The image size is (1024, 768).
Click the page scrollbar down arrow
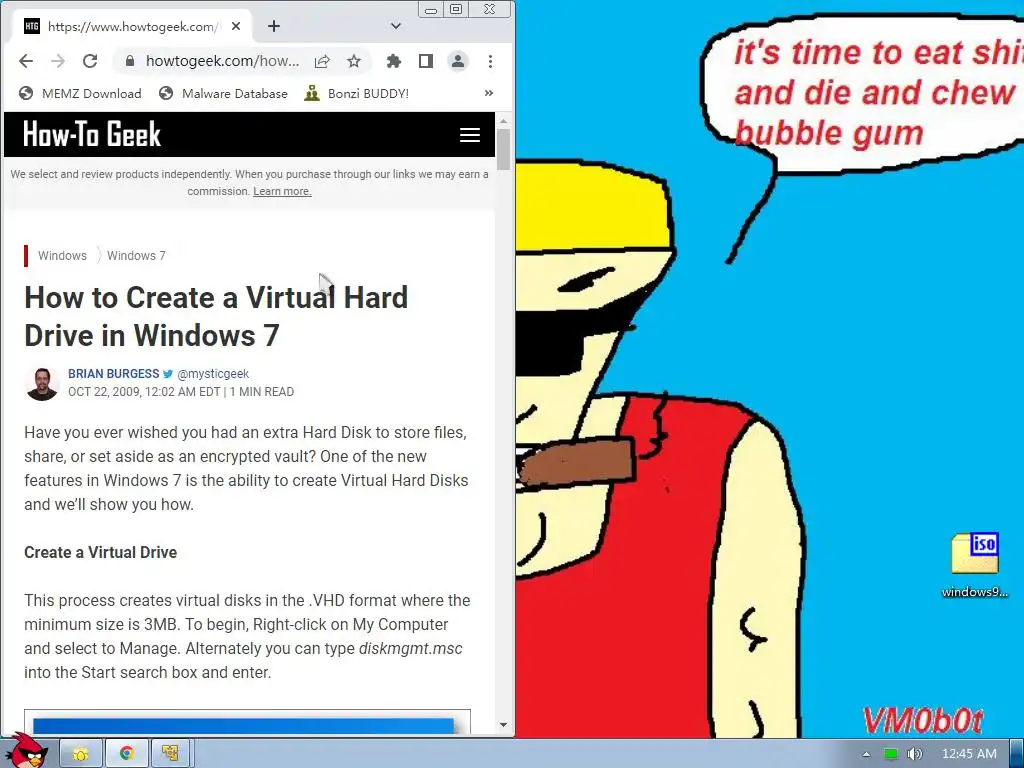pyautogui.click(x=503, y=724)
